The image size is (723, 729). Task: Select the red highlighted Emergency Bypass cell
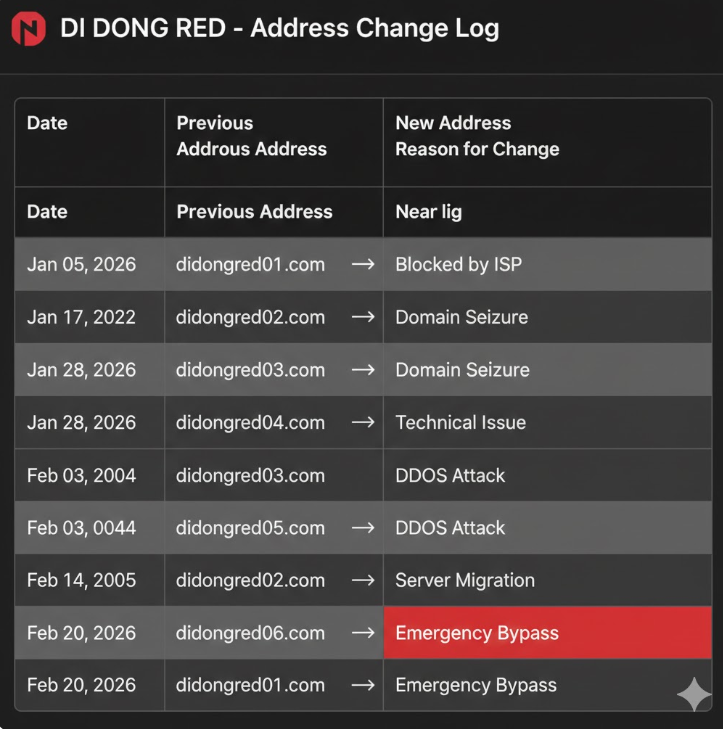[546, 633]
